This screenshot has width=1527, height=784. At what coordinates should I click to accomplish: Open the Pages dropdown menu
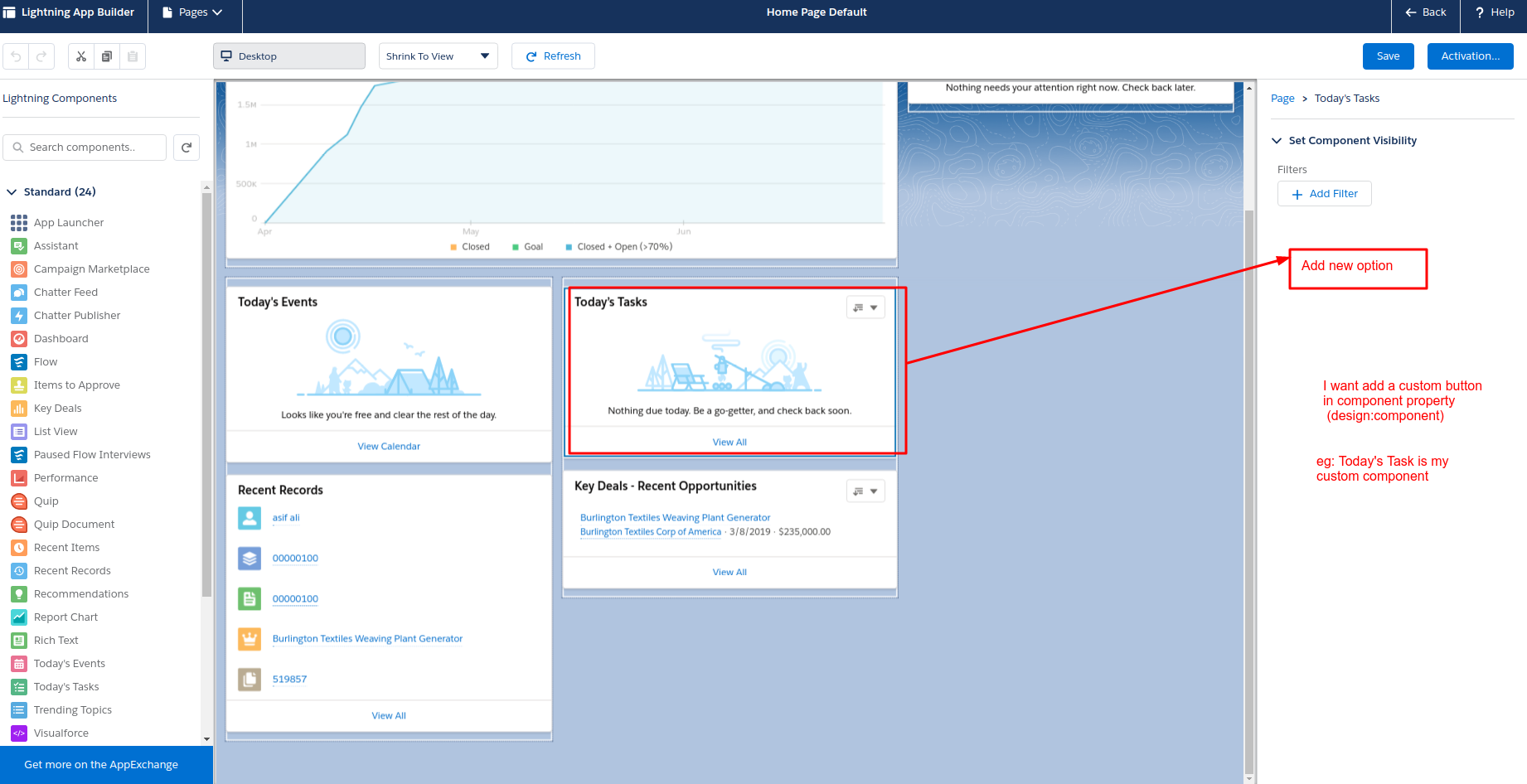click(x=193, y=12)
